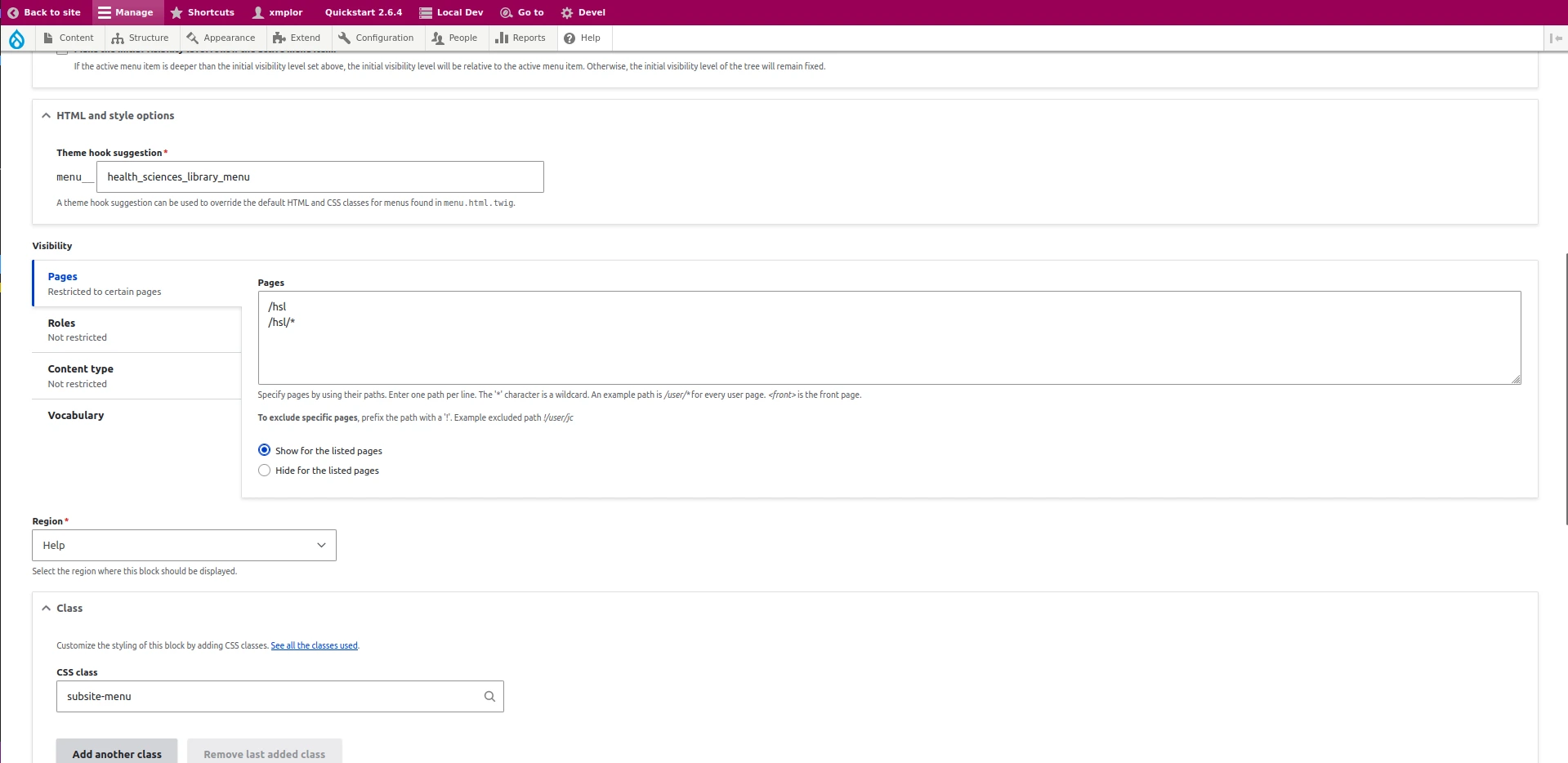Open the Region dropdown showing Help
This screenshot has width=1568, height=763.
(184, 545)
